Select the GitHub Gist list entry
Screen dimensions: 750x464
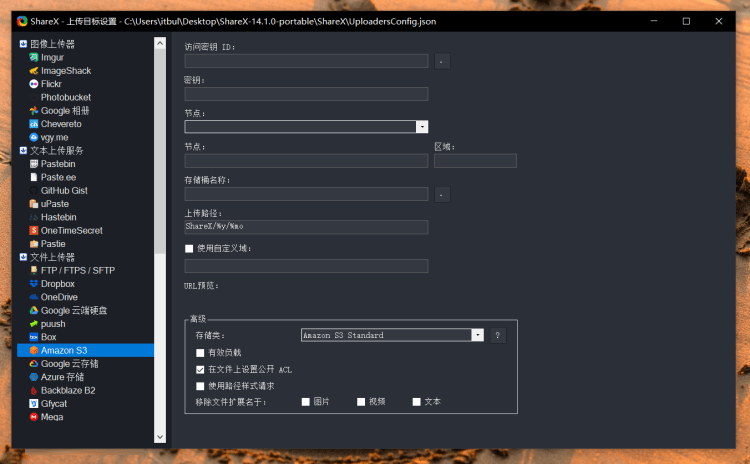tap(64, 190)
